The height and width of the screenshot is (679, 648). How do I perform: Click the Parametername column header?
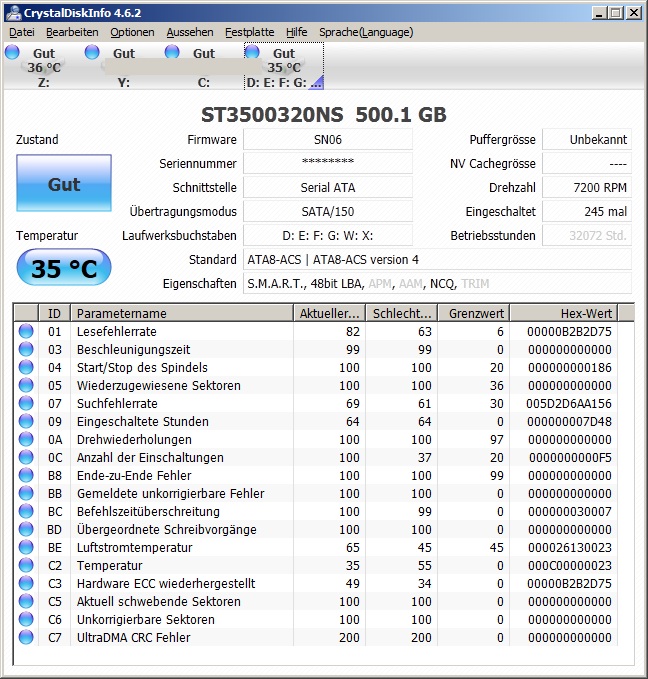182,313
